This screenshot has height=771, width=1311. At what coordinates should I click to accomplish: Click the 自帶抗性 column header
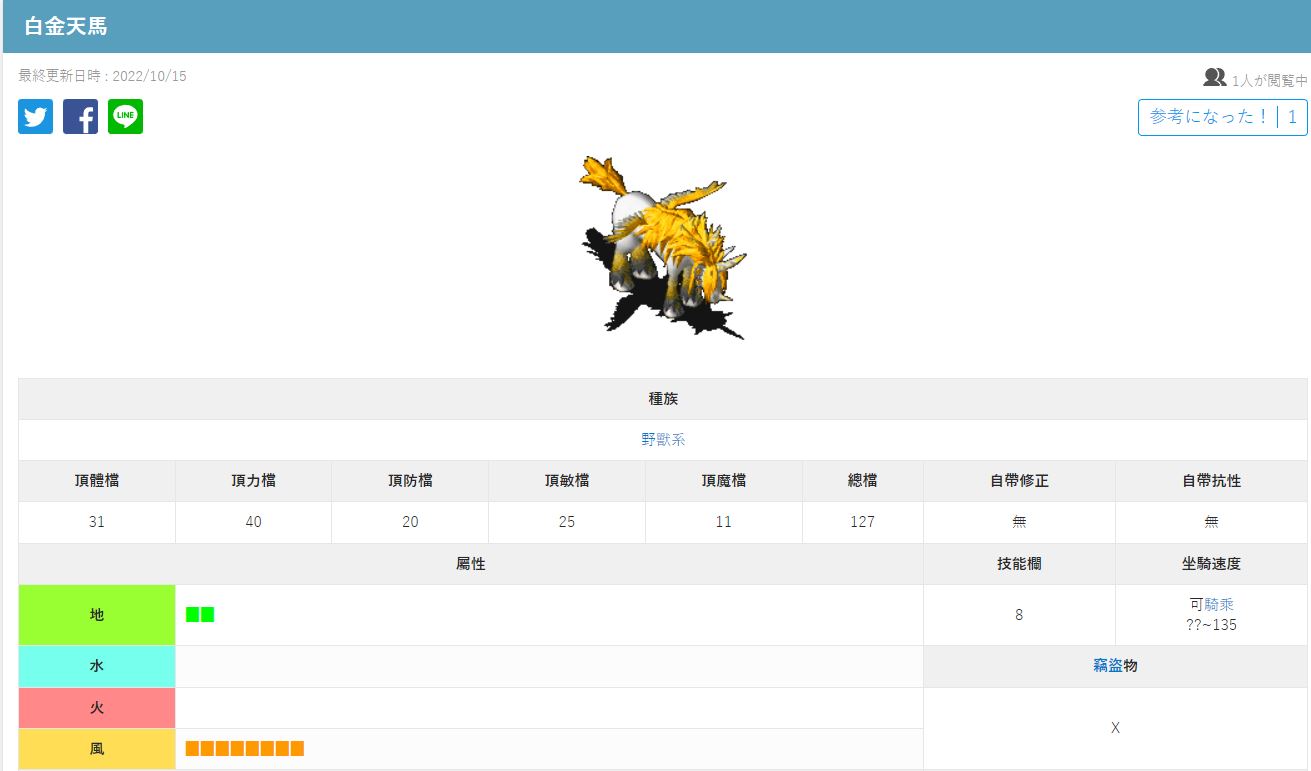(1211, 480)
